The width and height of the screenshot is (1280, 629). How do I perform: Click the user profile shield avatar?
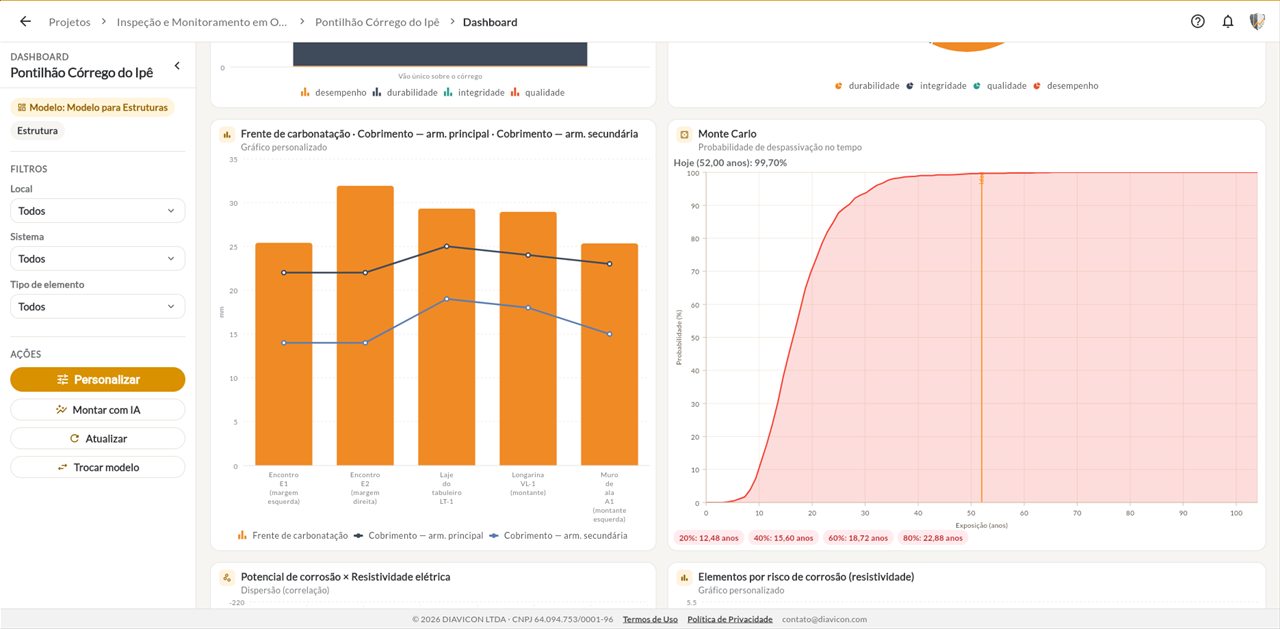tap(1257, 21)
